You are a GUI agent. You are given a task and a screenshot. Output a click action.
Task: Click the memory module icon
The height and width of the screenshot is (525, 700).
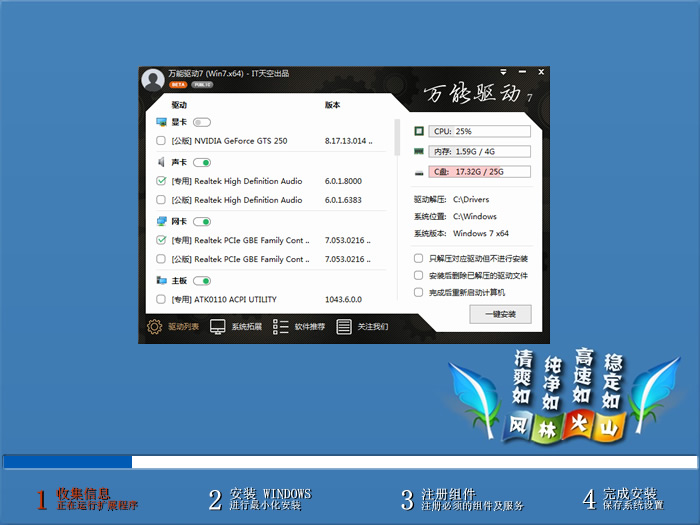click(x=419, y=151)
